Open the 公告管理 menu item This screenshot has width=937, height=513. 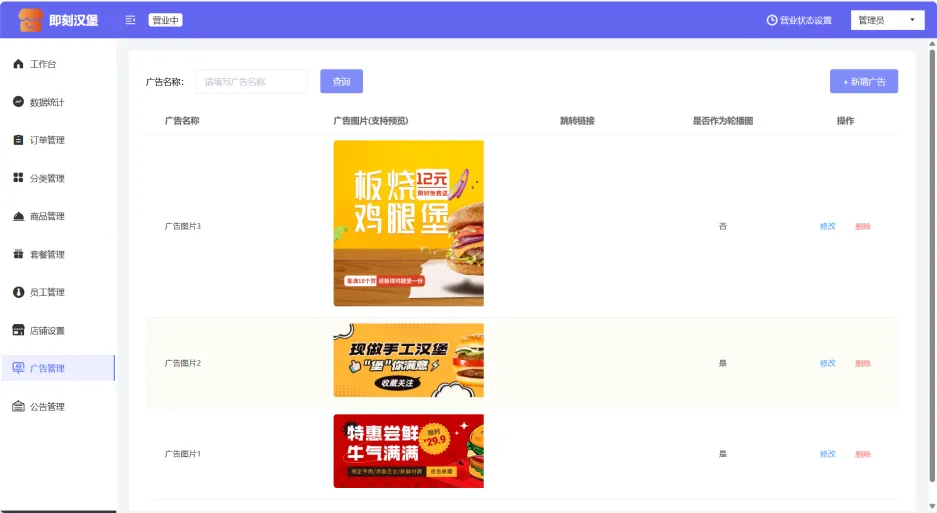47,407
